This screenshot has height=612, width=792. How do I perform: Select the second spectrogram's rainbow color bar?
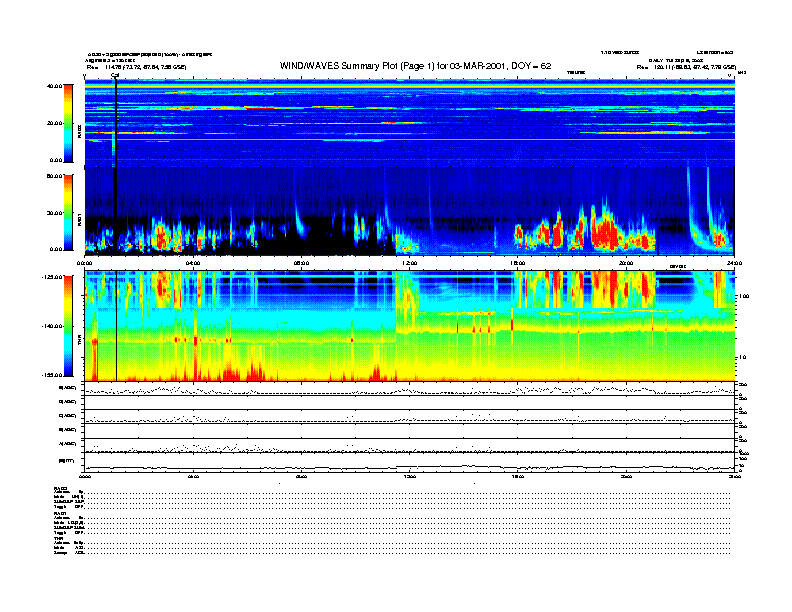coord(68,212)
